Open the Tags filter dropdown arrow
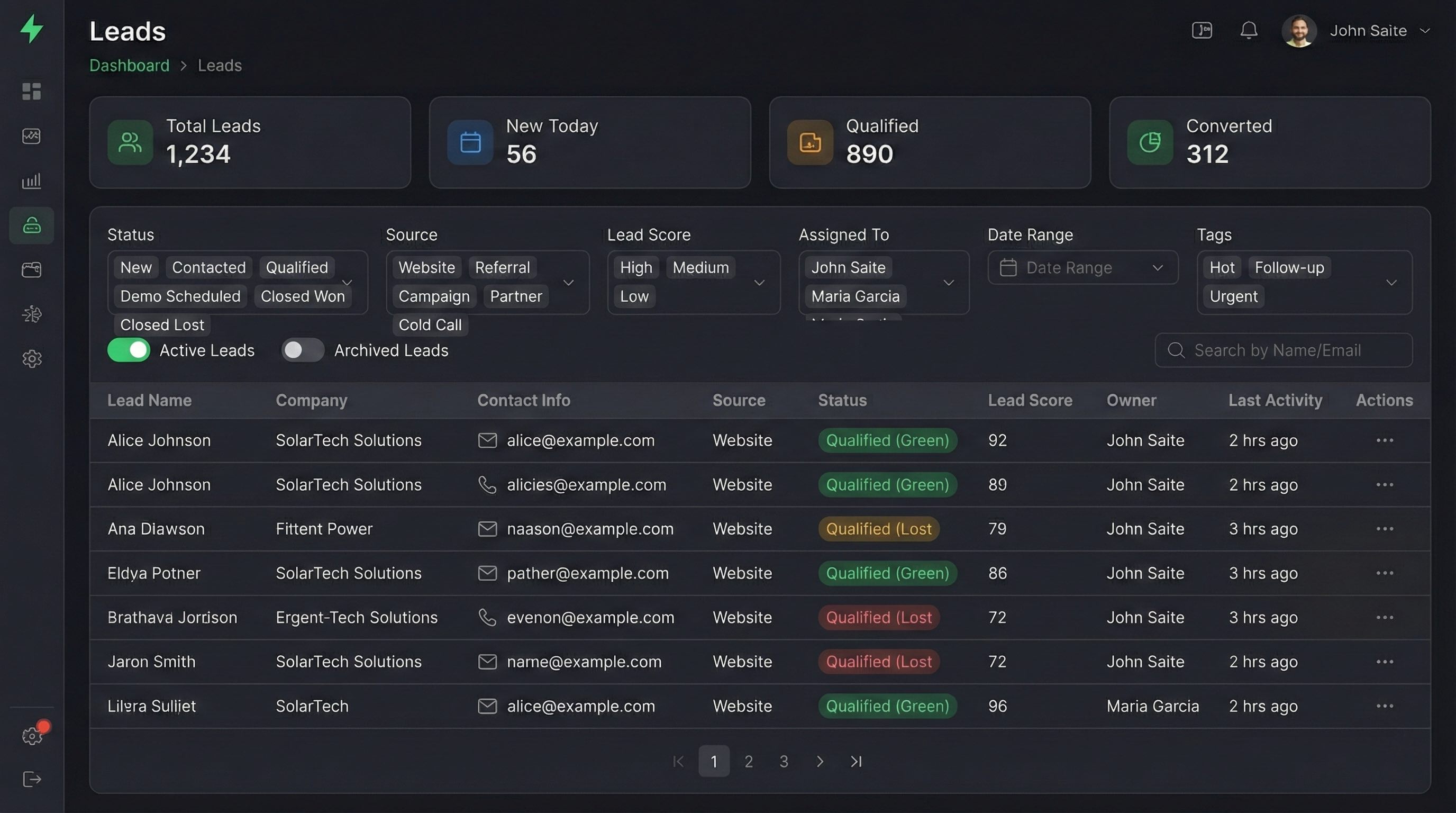The width and height of the screenshot is (1456, 813). click(1391, 282)
